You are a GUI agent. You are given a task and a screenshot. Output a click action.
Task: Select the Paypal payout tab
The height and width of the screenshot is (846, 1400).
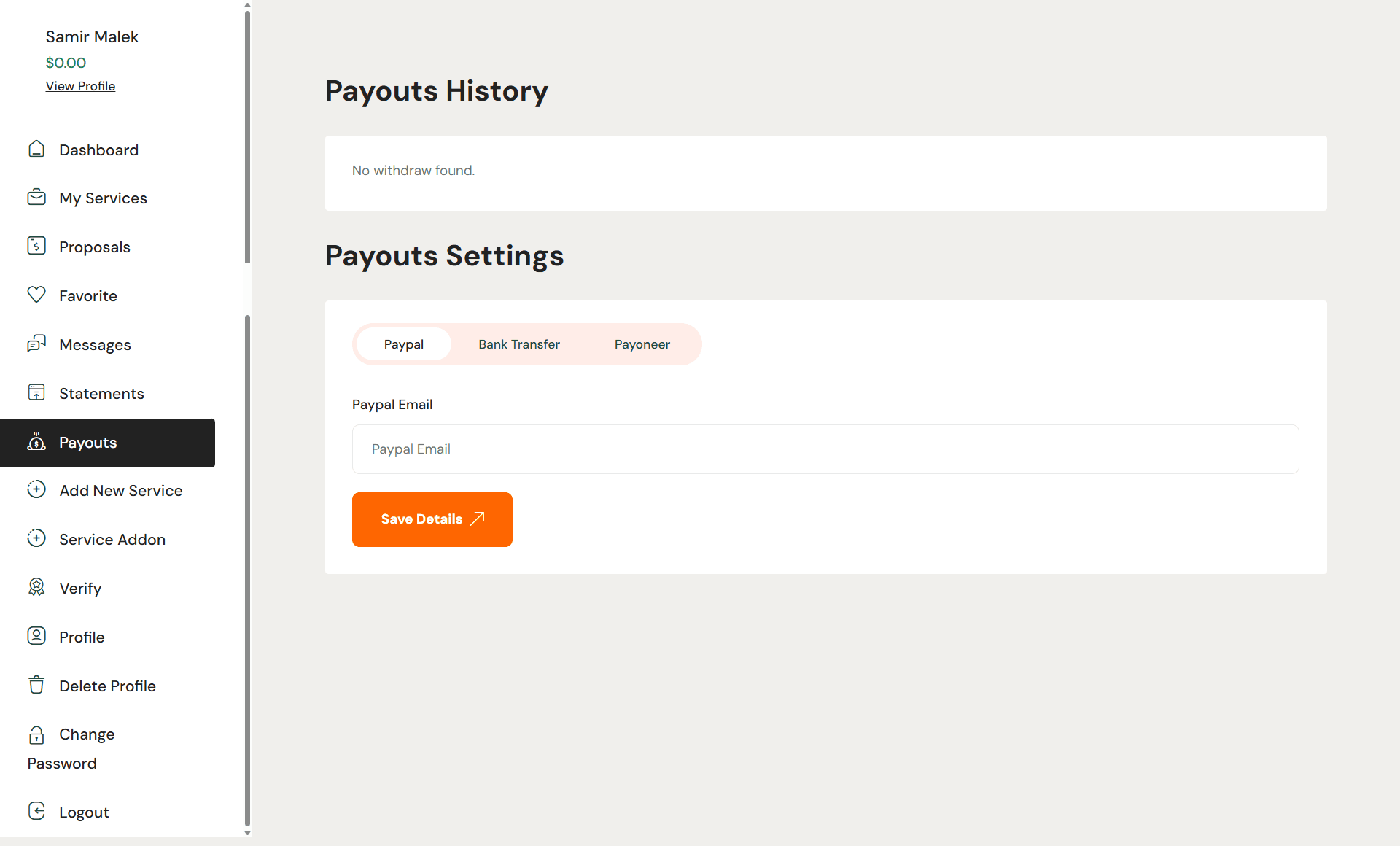point(403,344)
